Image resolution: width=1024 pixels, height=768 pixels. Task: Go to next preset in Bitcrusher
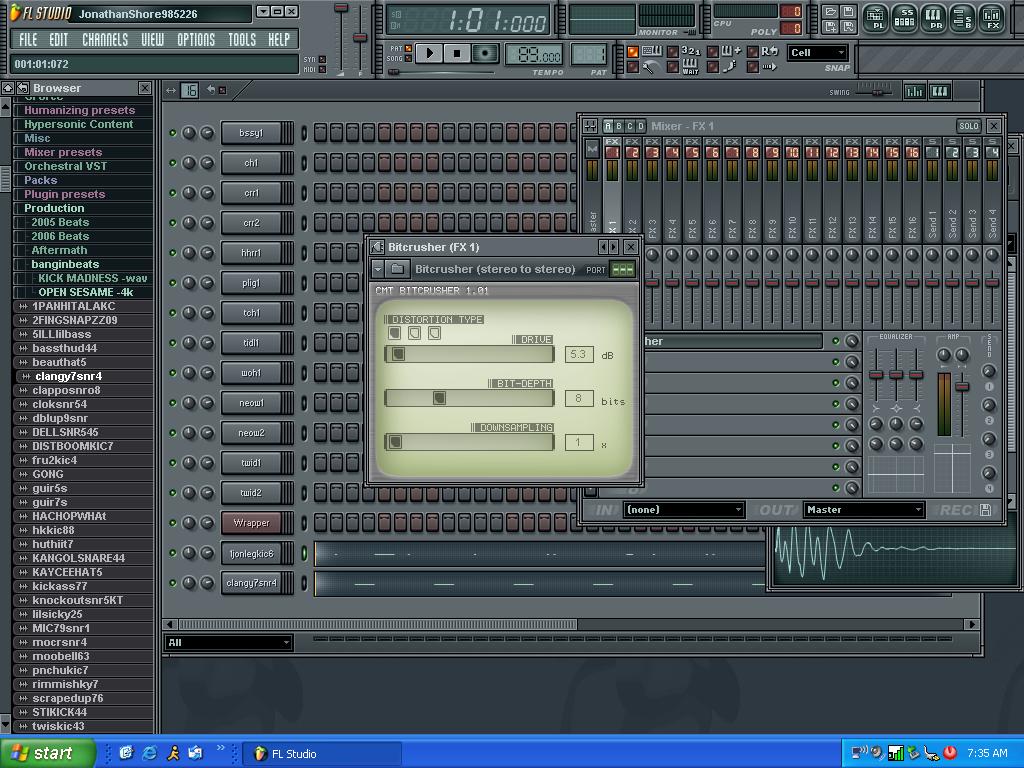coord(613,247)
